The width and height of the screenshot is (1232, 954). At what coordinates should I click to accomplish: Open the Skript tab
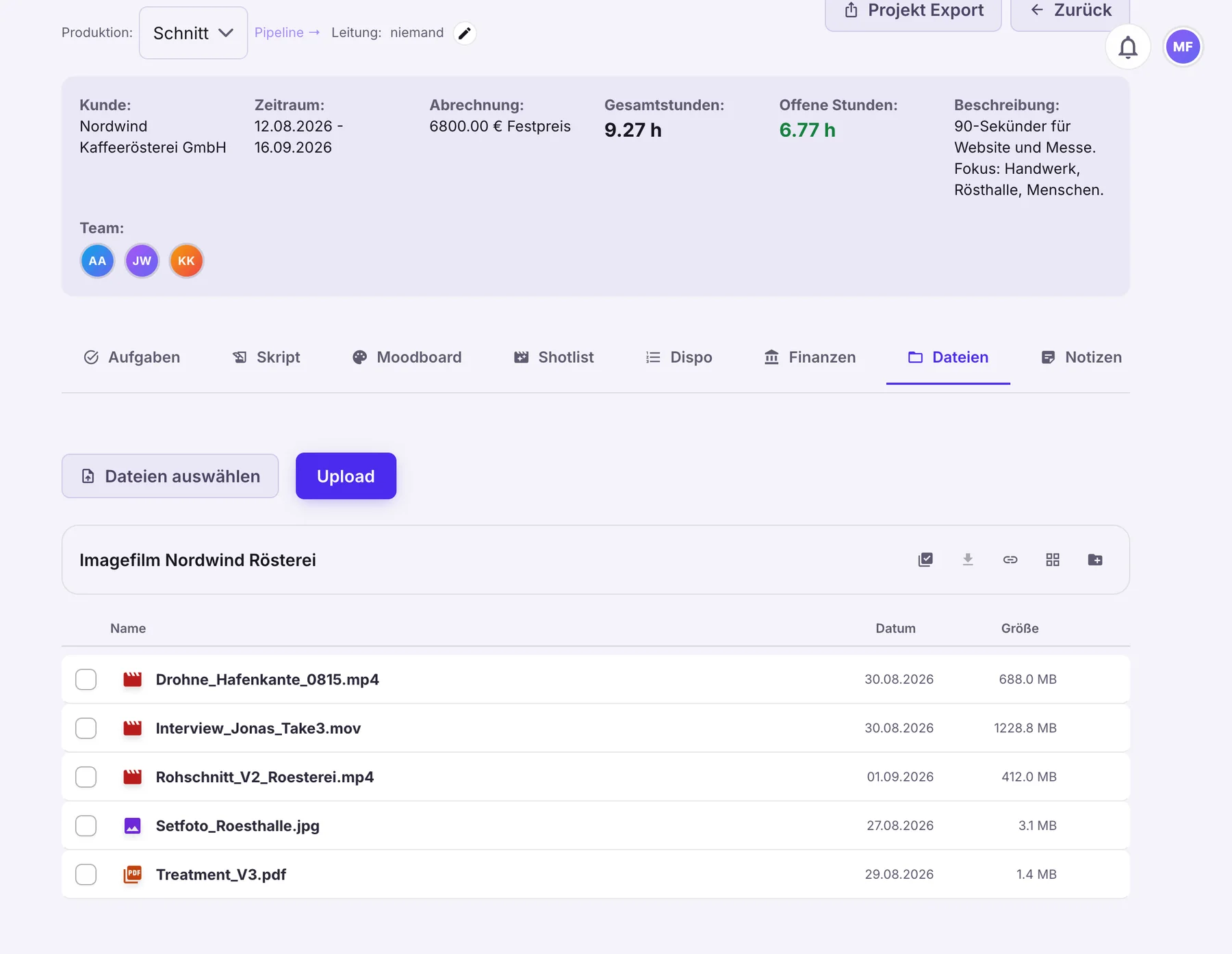pyautogui.click(x=266, y=357)
